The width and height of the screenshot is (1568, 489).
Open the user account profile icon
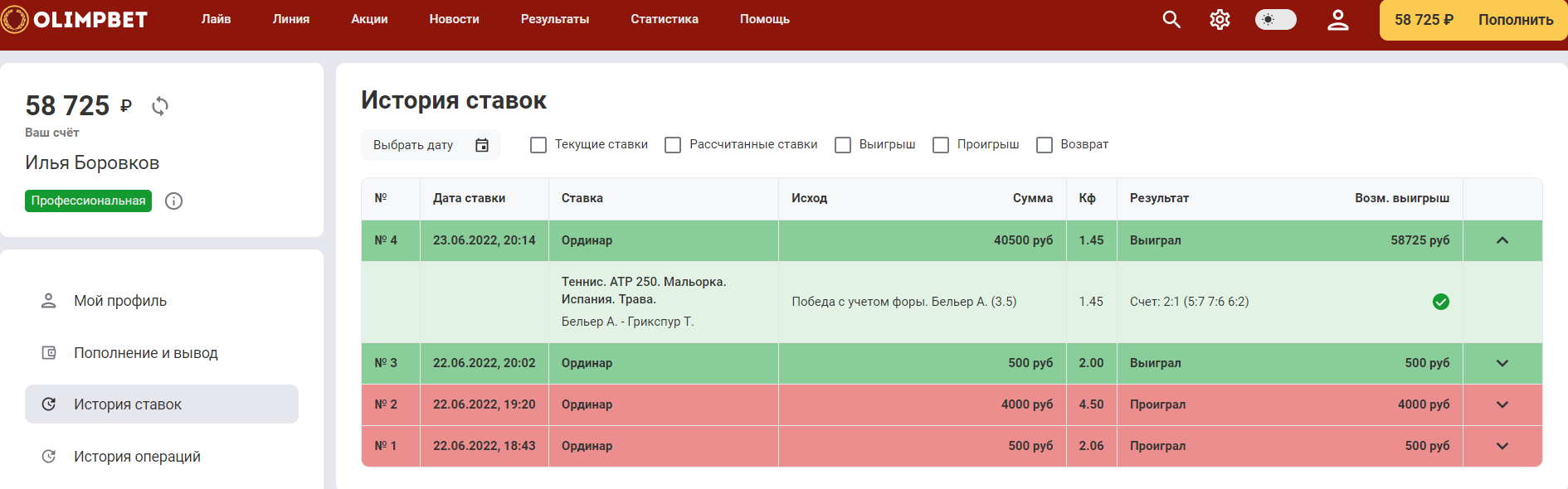click(1337, 19)
